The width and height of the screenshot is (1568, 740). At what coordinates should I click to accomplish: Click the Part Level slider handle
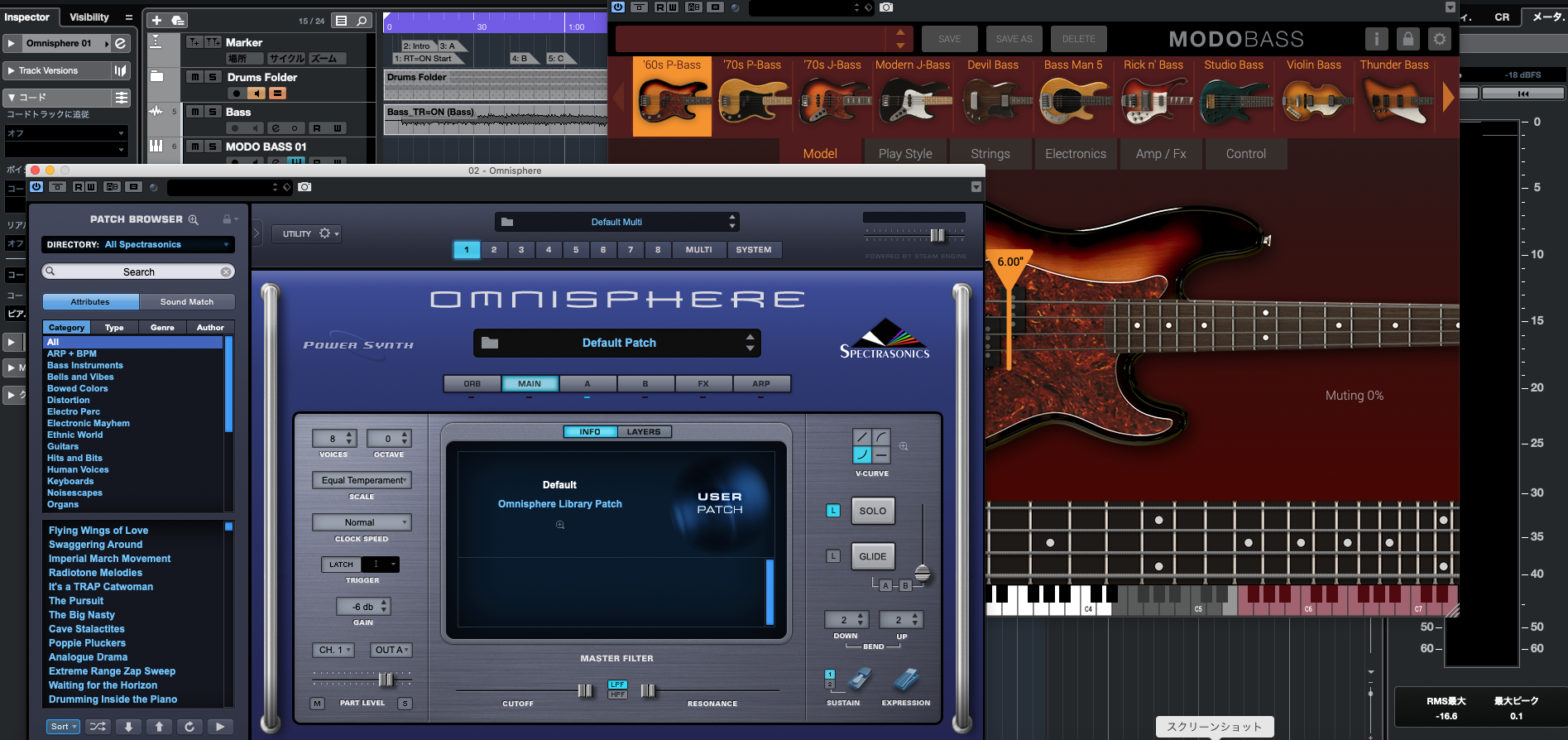click(x=386, y=680)
